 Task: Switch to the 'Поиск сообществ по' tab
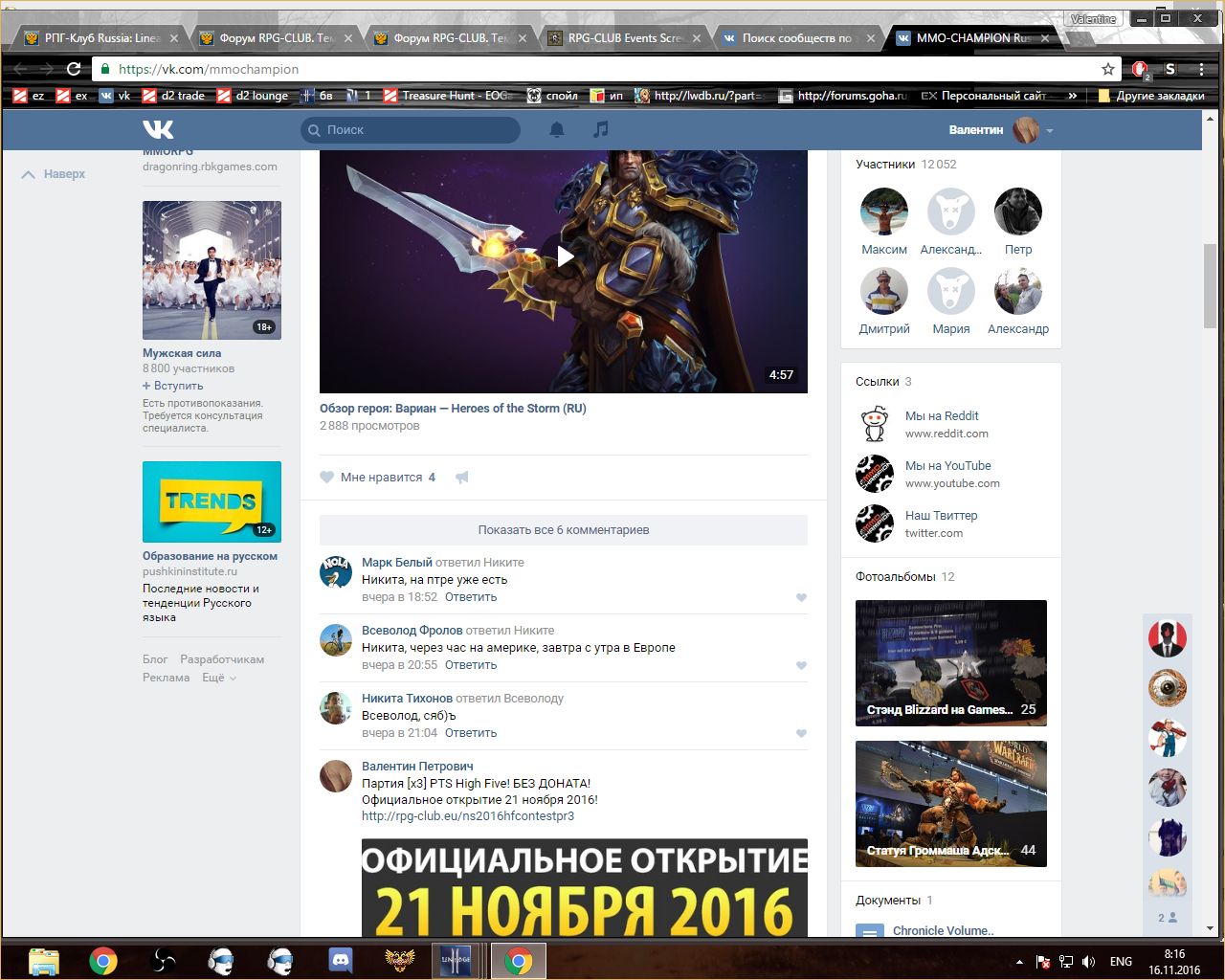coord(799,38)
